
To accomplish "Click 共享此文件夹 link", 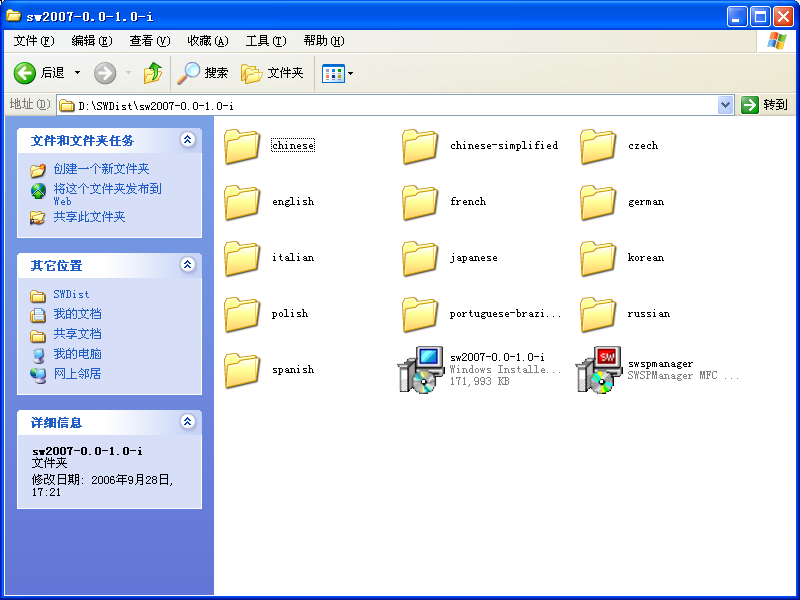I will coord(89,217).
